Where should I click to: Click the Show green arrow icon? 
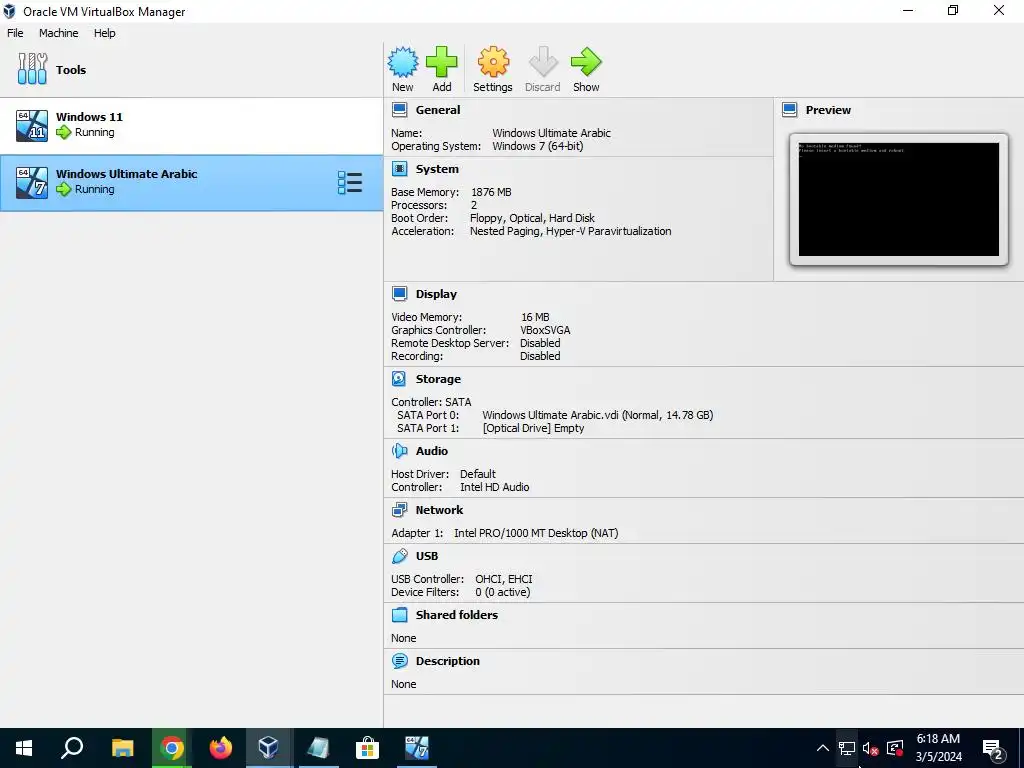coord(586,62)
